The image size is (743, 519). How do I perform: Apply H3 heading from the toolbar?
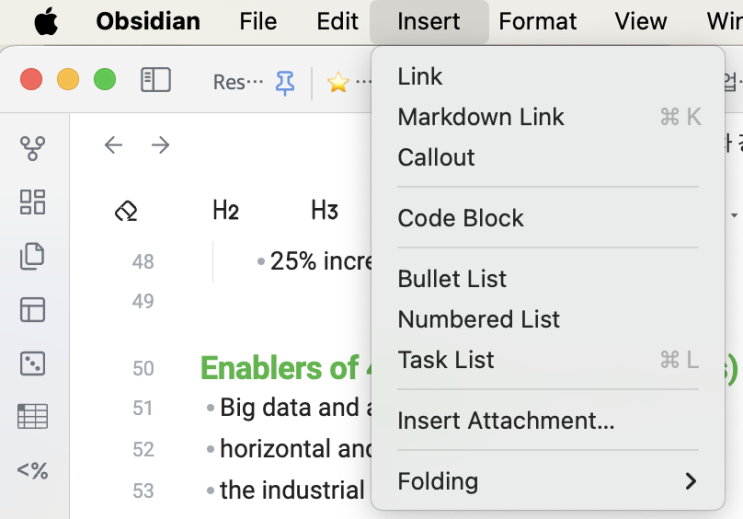(x=324, y=210)
